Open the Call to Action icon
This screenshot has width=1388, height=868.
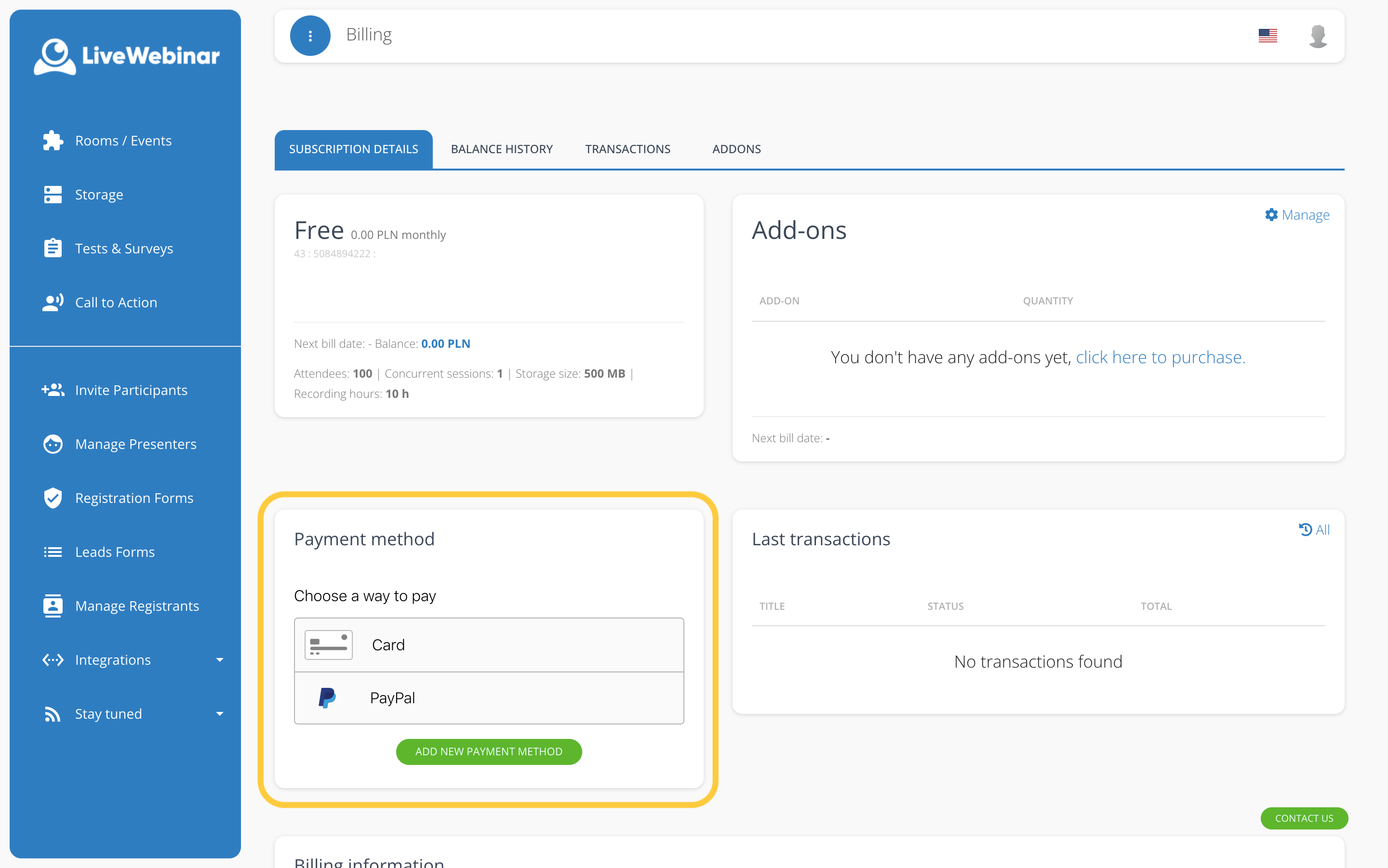click(x=53, y=302)
